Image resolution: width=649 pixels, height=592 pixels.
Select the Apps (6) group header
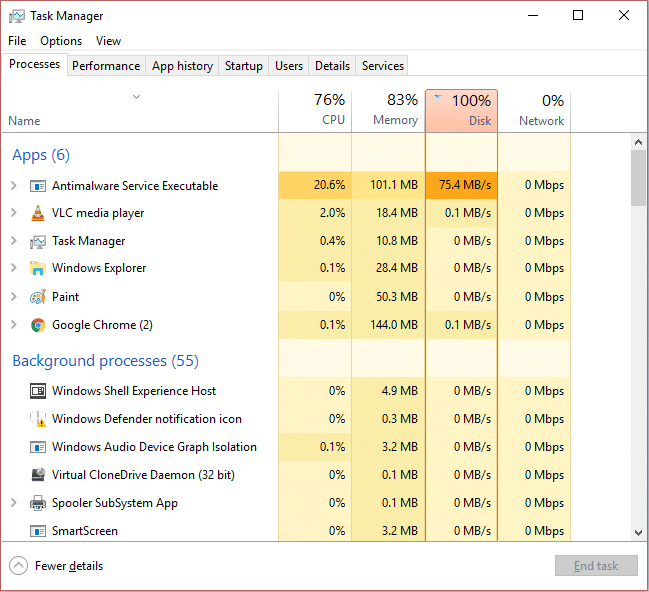[x=41, y=155]
